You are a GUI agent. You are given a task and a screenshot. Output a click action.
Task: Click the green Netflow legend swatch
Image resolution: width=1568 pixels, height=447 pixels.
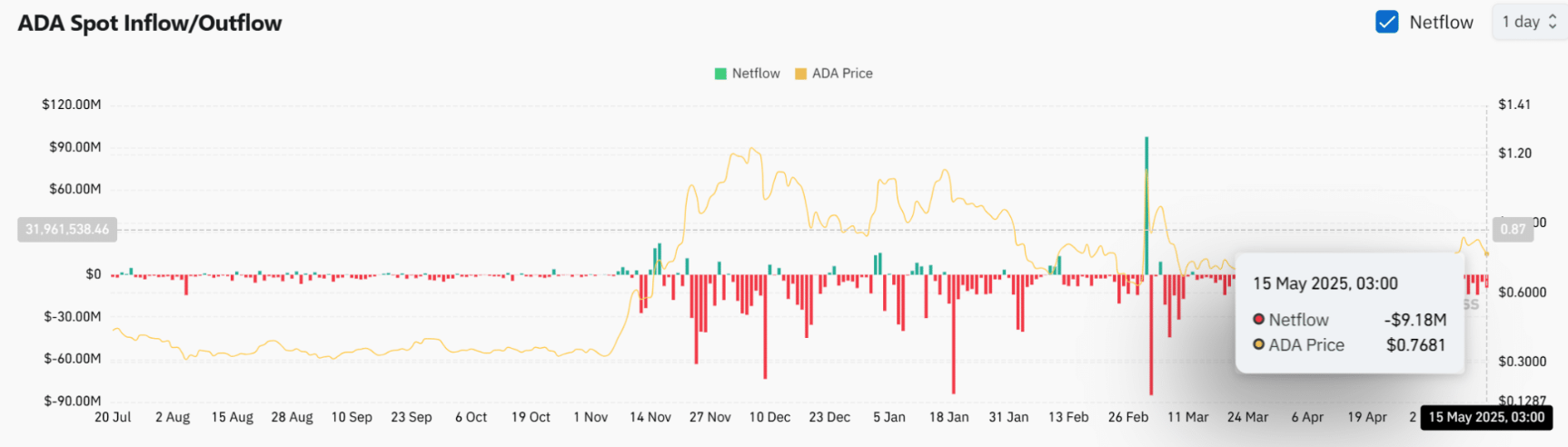coord(720,74)
